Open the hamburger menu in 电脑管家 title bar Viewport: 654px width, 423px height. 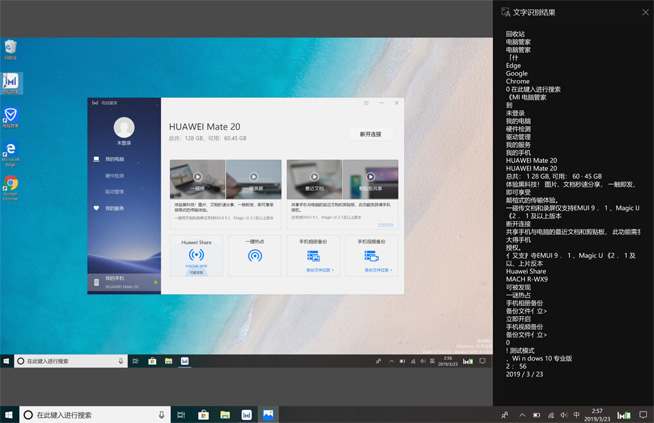click(x=366, y=103)
